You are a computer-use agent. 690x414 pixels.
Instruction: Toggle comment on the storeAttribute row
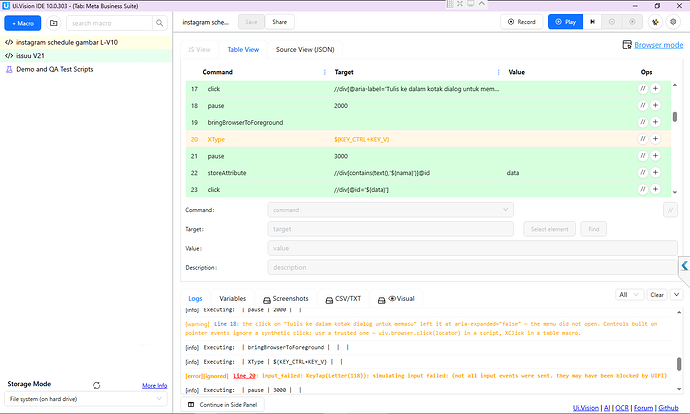pos(643,172)
